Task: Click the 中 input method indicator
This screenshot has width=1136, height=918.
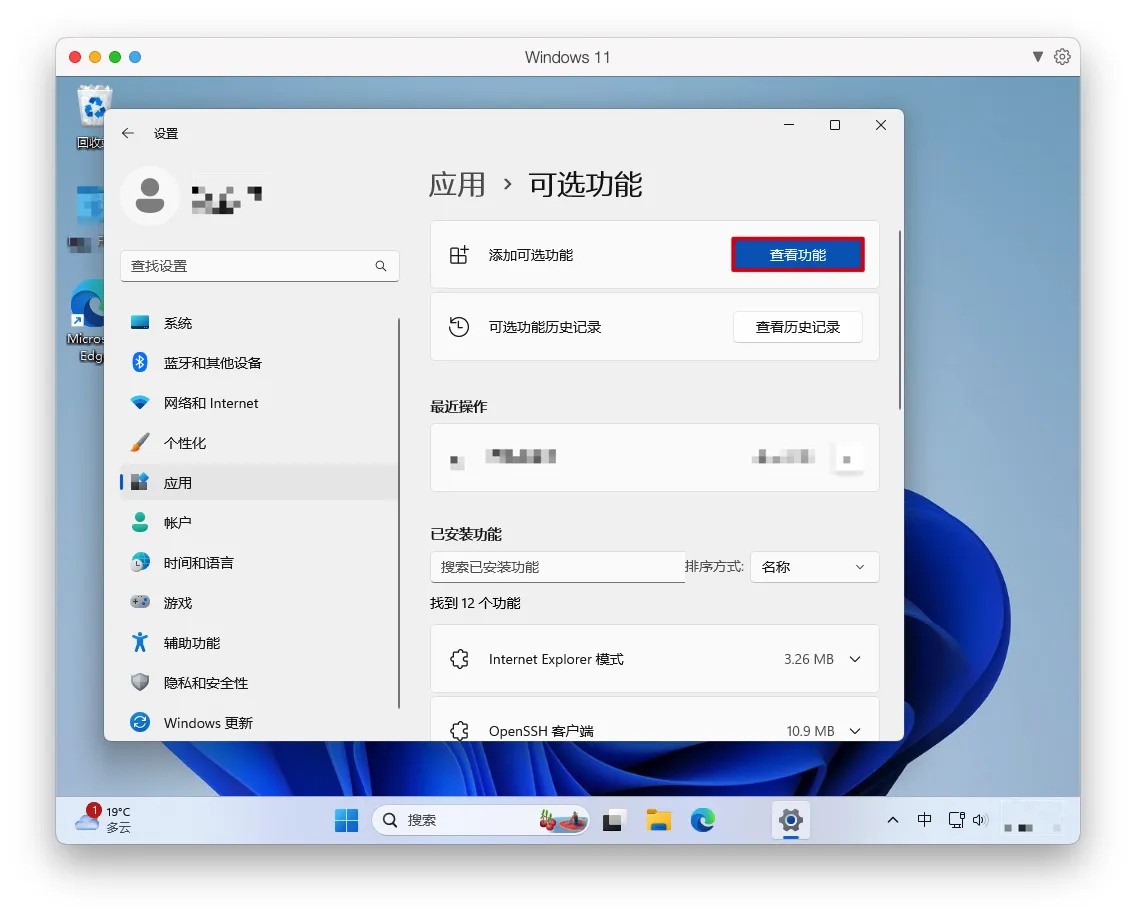Action: (924, 819)
